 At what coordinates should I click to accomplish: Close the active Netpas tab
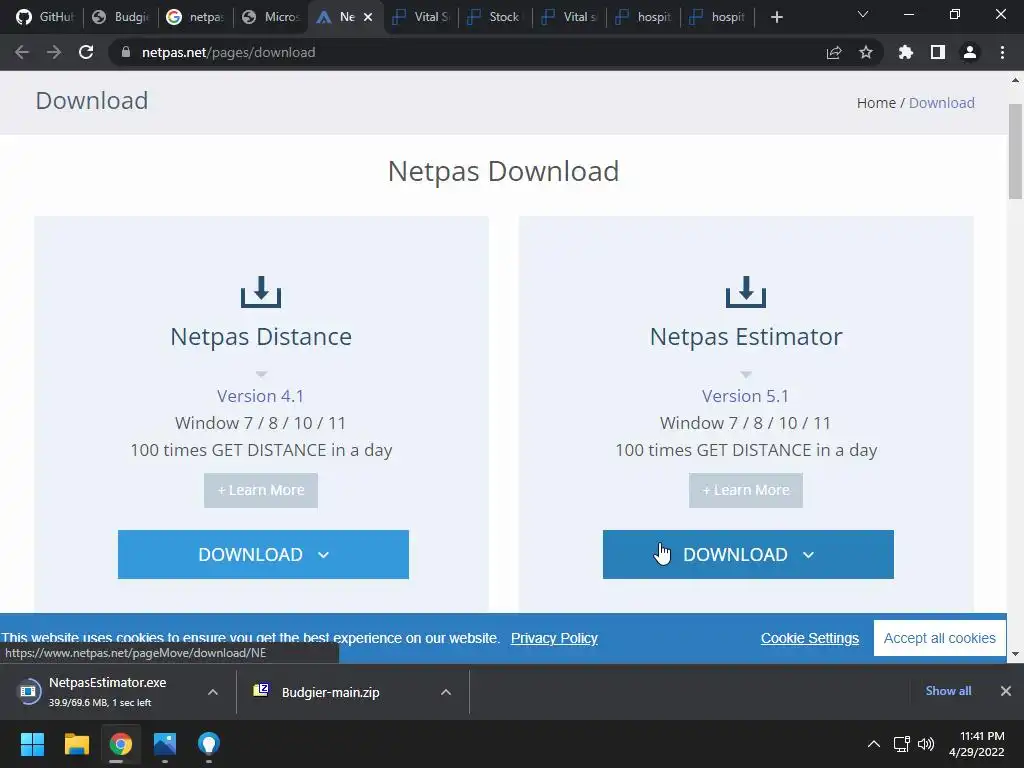pos(368,17)
